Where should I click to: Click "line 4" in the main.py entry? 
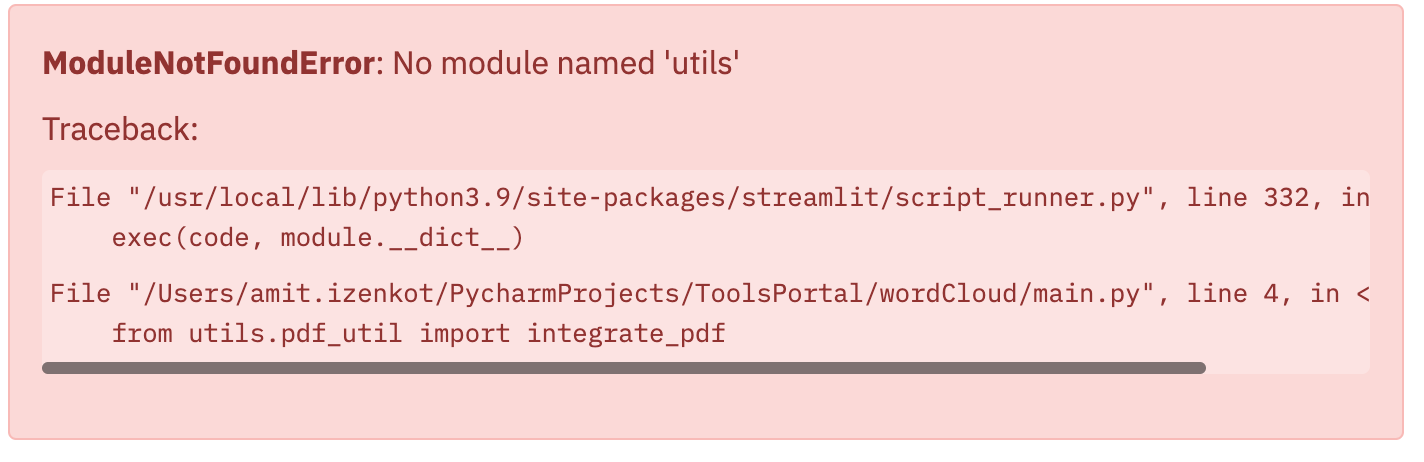[1240, 294]
